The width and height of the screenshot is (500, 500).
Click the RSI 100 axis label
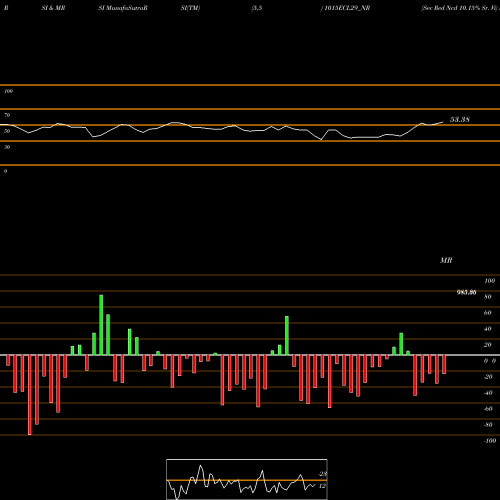click(9, 91)
